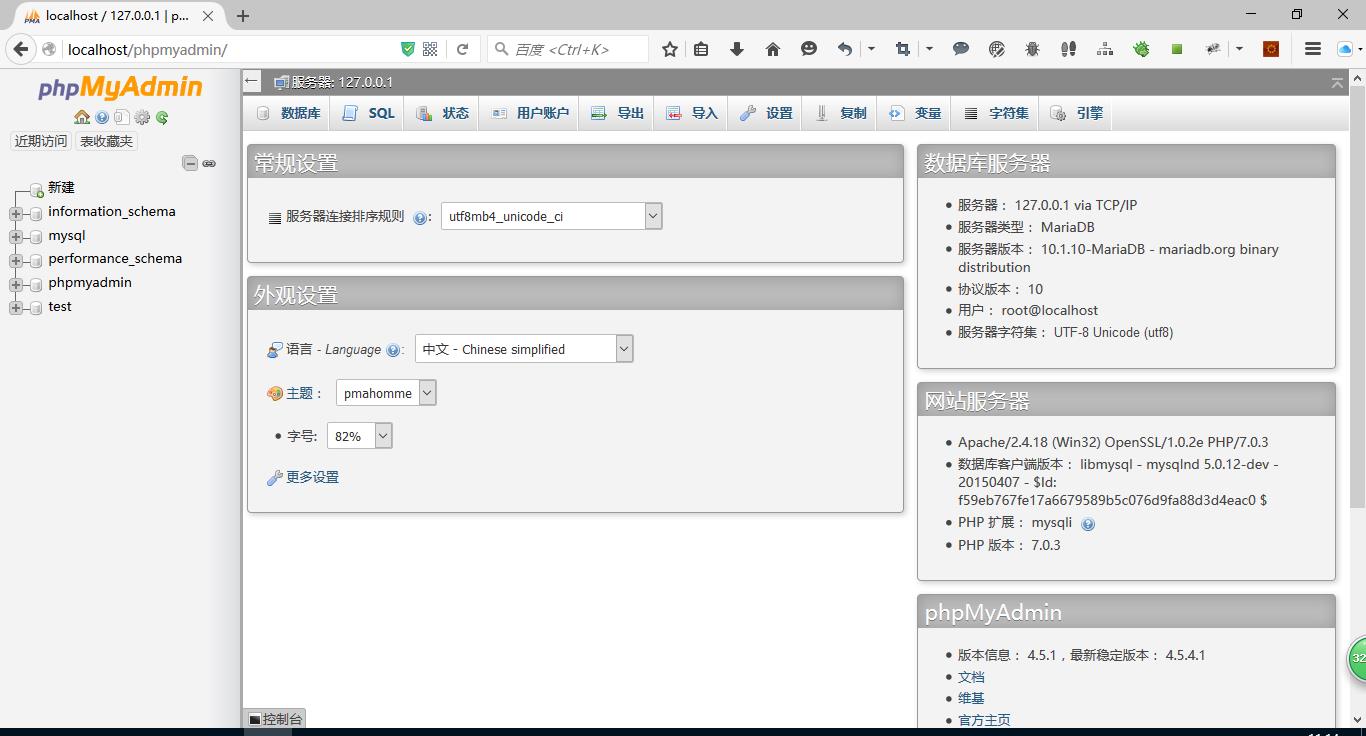Click 新建 to create a new database
Screen dimensions: 1366x736
[61, 187]
